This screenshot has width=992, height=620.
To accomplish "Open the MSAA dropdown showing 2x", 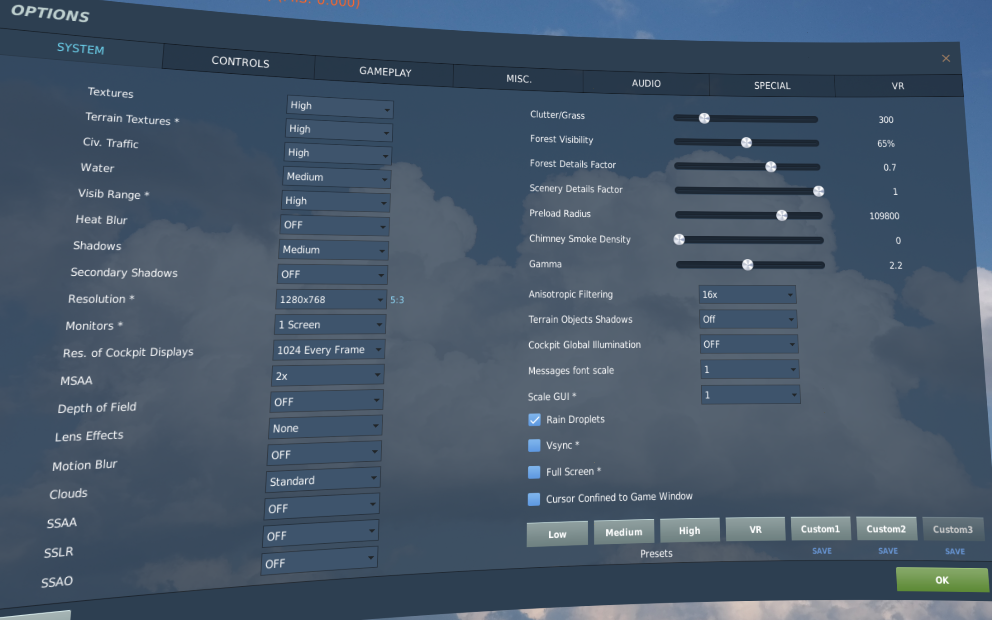I will coord(326,375).
